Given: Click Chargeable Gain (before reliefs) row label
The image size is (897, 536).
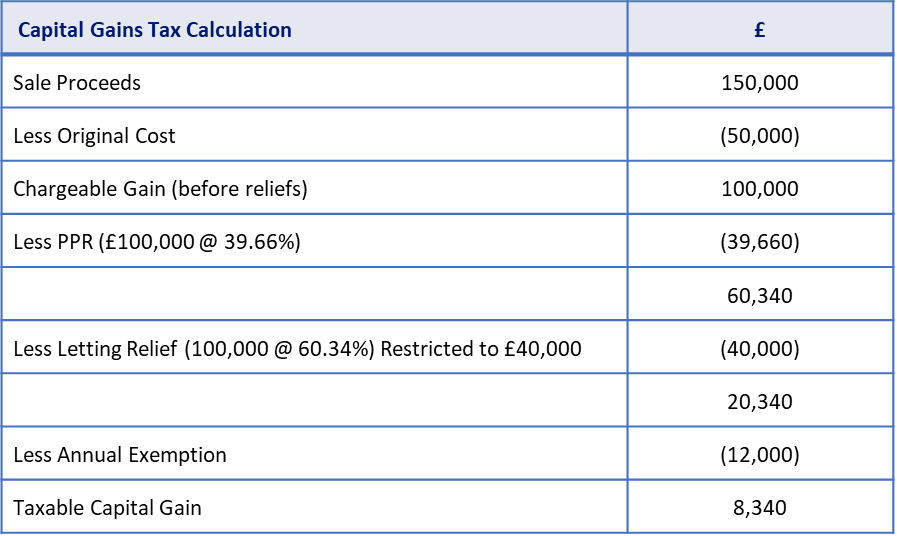Looking at the screenshot, I should tap(160, 189).
